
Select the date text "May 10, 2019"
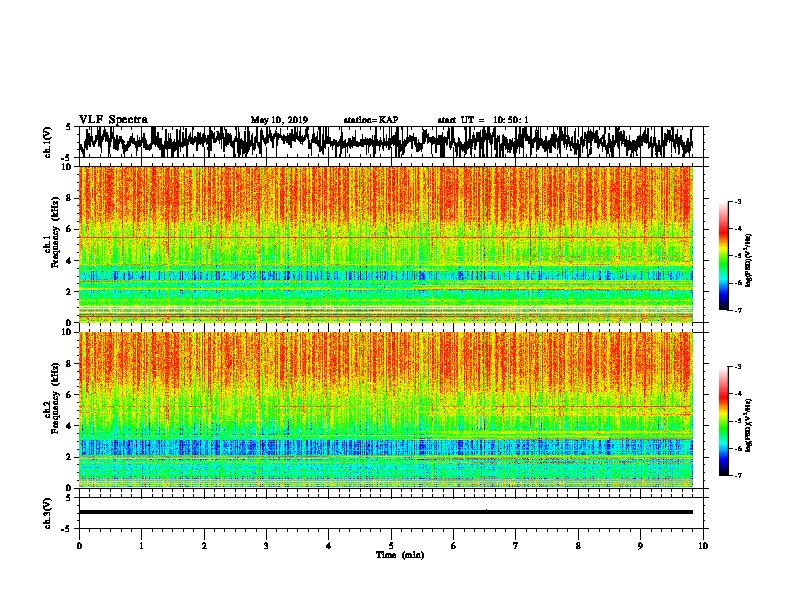click(279, 120)
